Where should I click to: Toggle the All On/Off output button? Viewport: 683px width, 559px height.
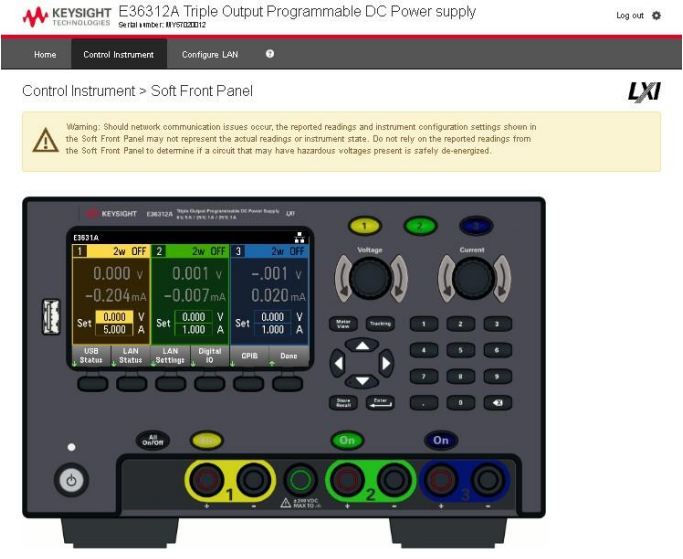tap(153, 440)
